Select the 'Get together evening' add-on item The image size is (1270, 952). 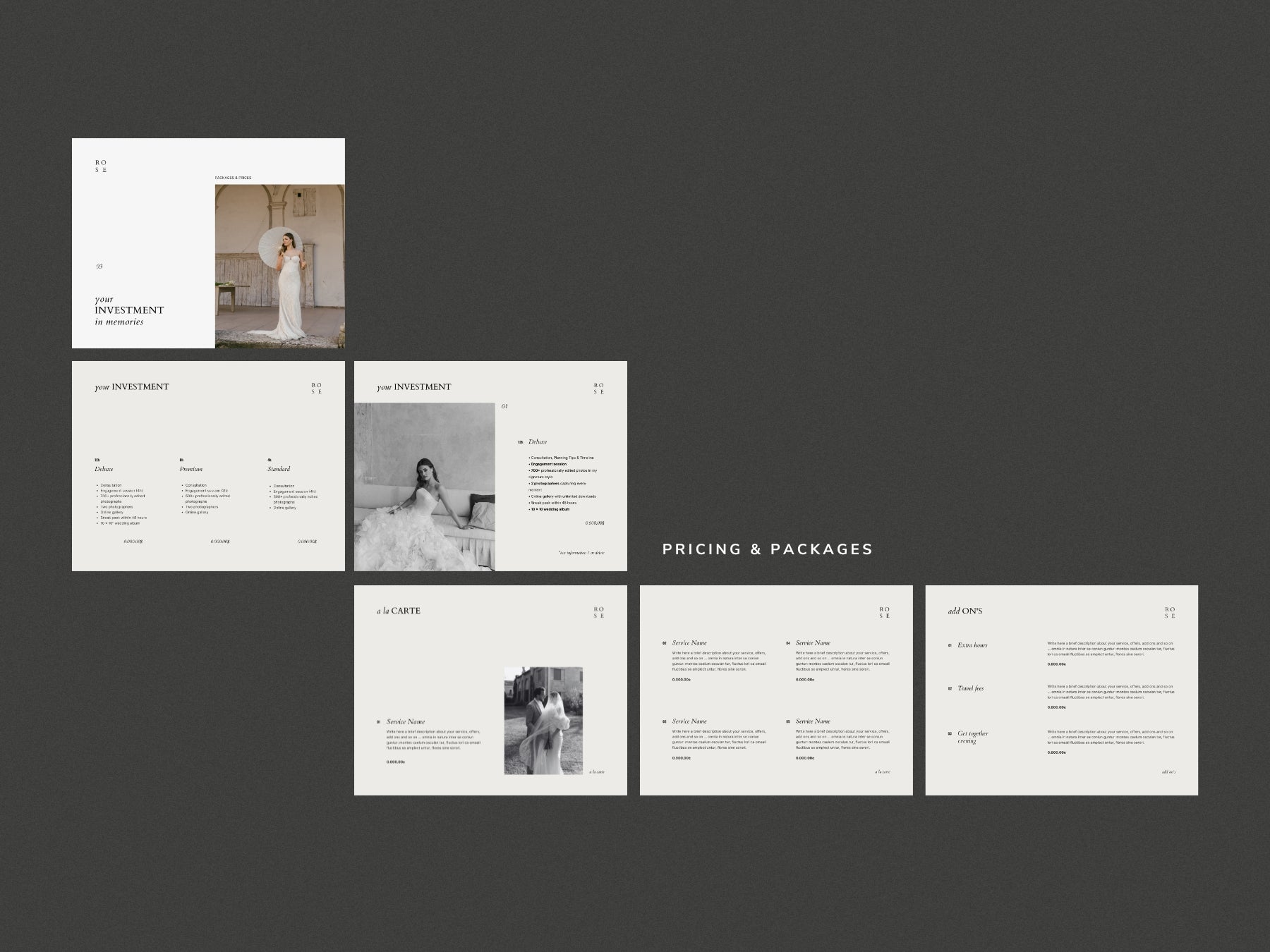click(972, 737)
